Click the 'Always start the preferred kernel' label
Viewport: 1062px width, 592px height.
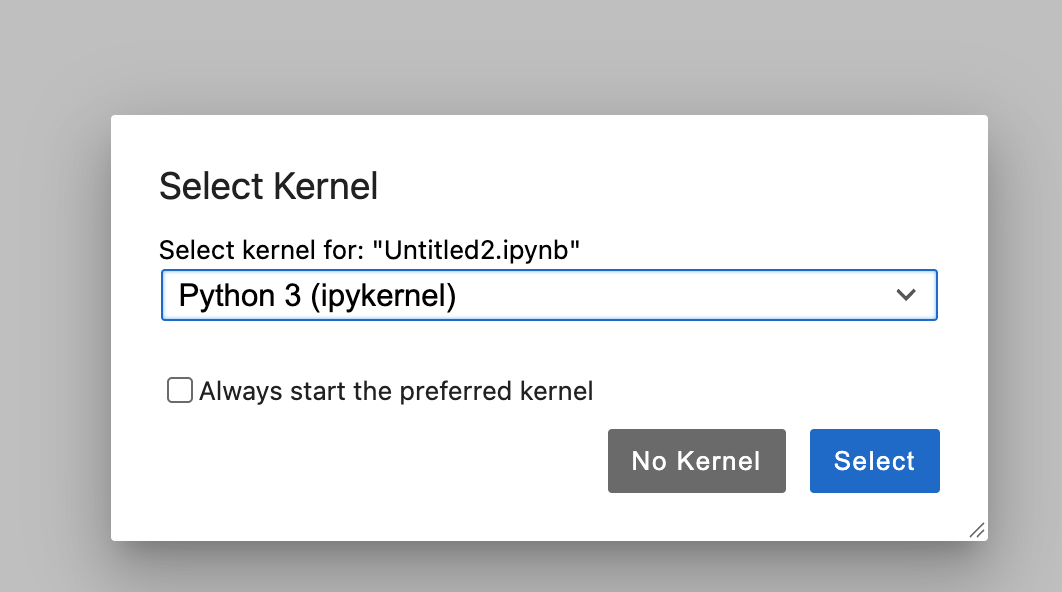[396, 391]
